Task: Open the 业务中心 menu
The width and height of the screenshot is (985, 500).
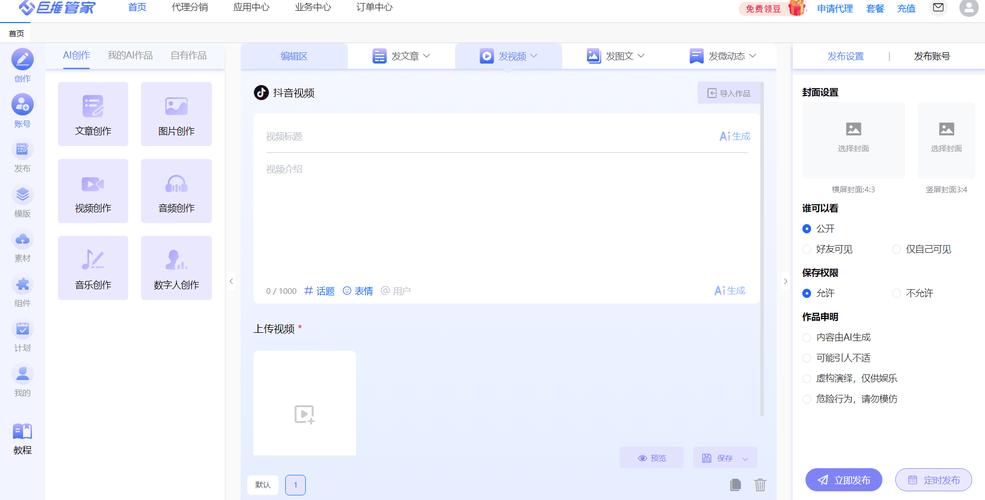Action: point(313,8)
